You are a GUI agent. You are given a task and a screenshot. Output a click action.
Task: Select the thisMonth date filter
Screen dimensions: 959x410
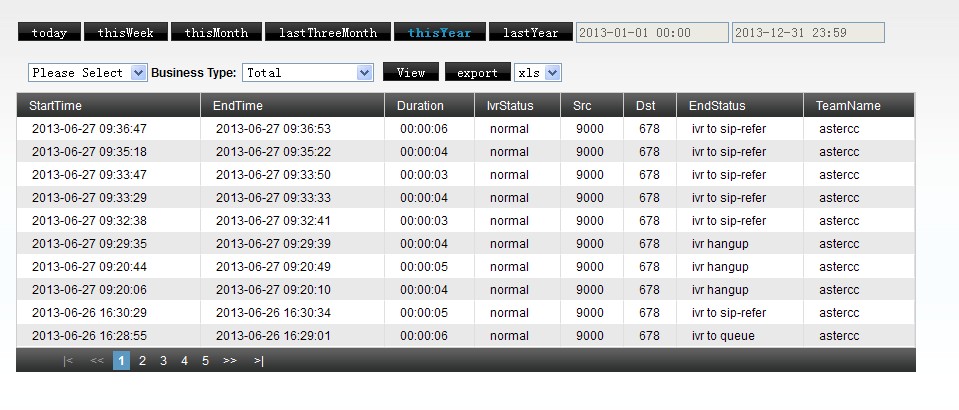pos(216,33)
